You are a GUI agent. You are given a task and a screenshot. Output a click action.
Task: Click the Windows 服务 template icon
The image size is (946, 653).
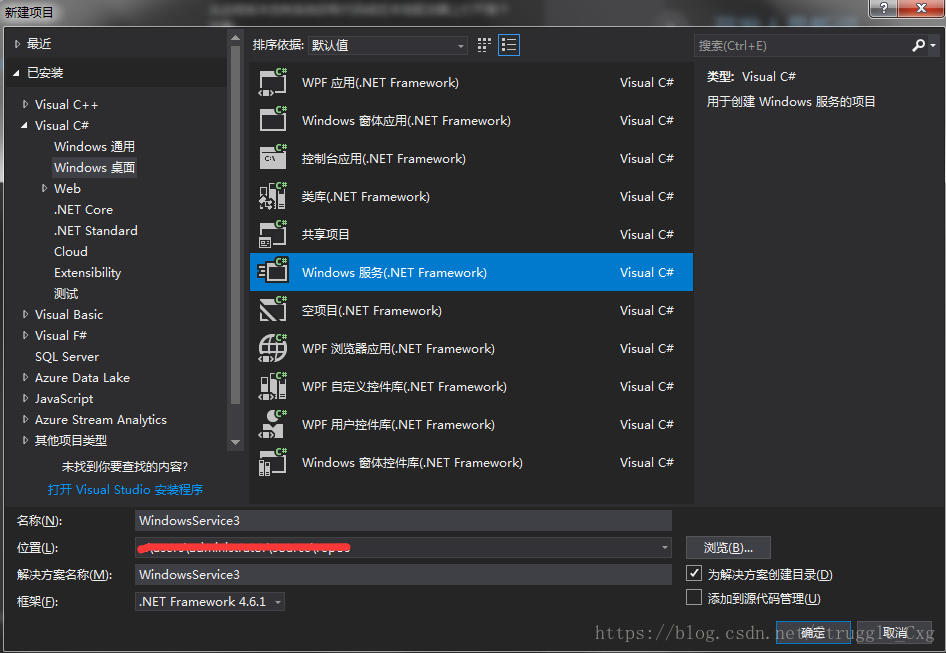click(273, 272)
